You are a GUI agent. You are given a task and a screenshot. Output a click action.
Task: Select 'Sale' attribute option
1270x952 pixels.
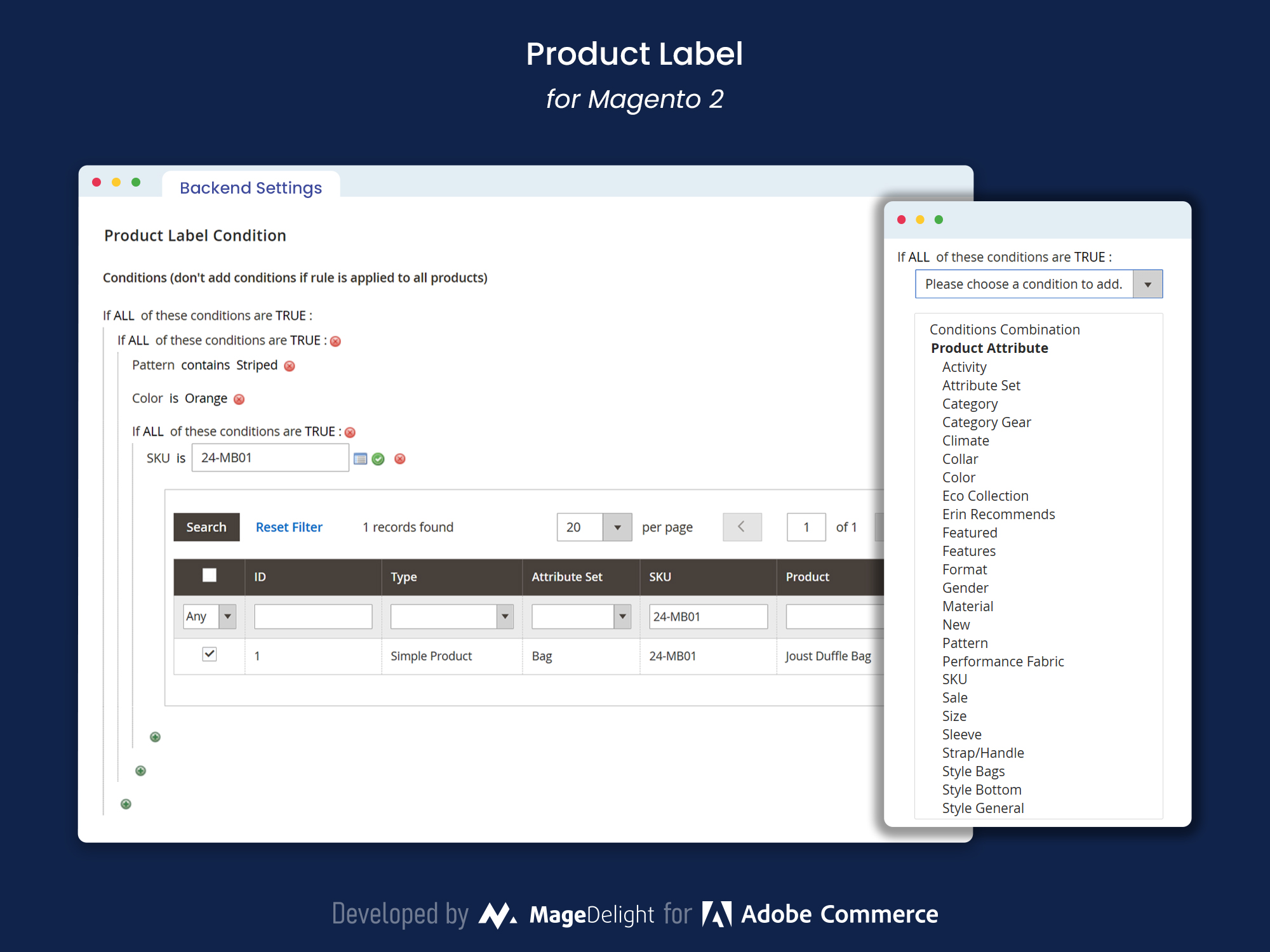[x=954, y=697]
